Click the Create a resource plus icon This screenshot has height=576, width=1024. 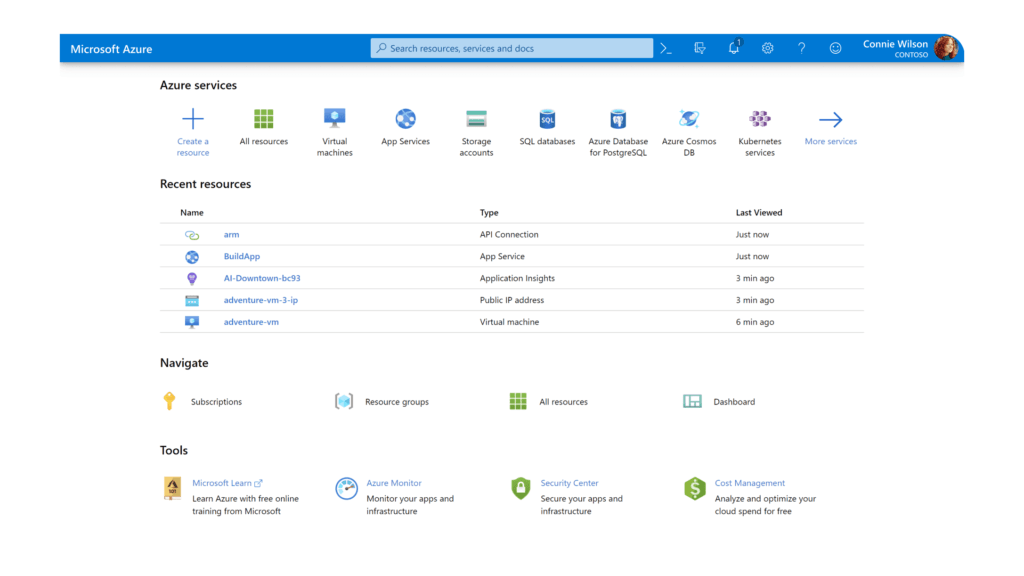[x=193, y=119]
